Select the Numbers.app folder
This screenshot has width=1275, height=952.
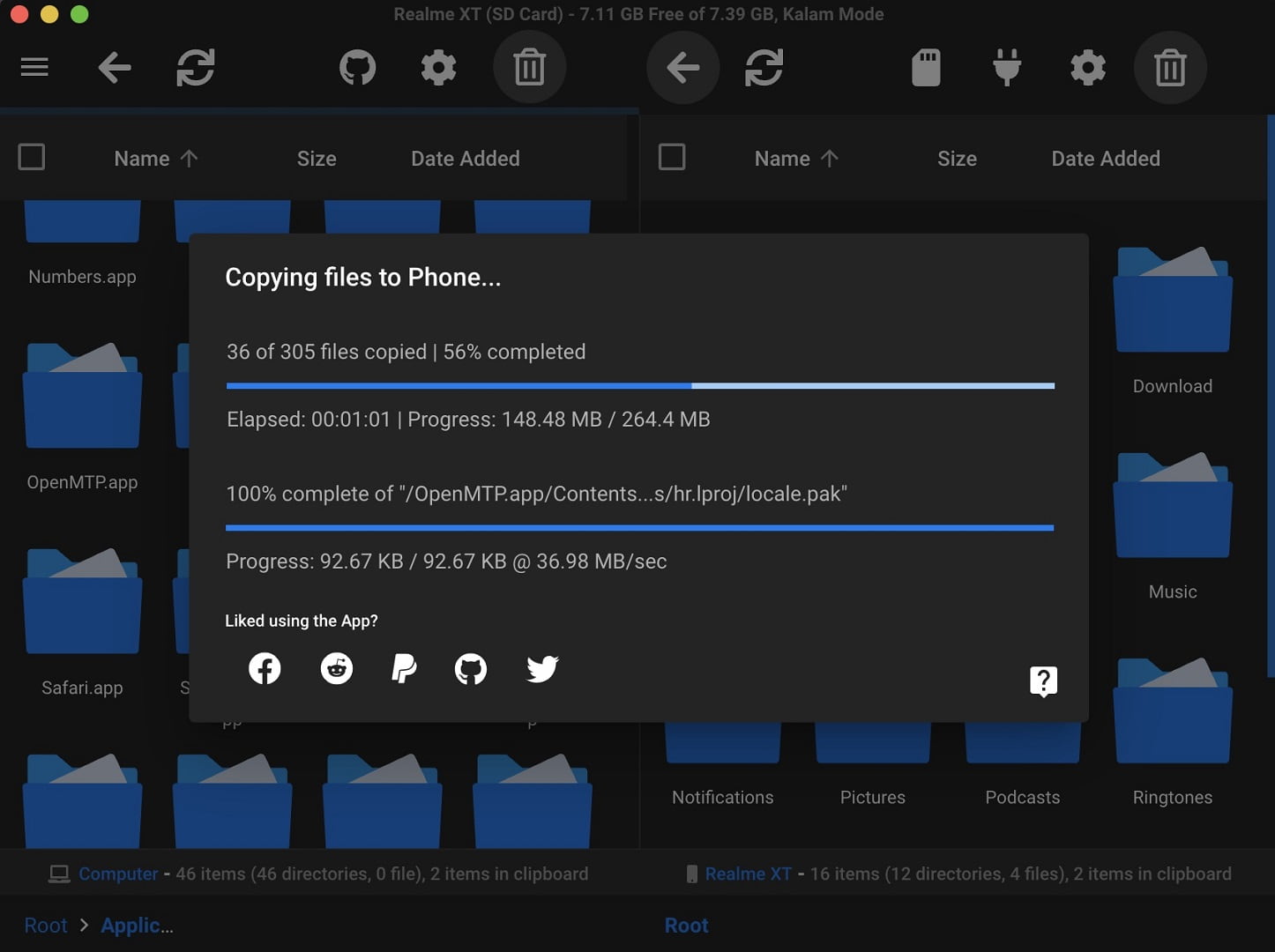tap(82, 243)
